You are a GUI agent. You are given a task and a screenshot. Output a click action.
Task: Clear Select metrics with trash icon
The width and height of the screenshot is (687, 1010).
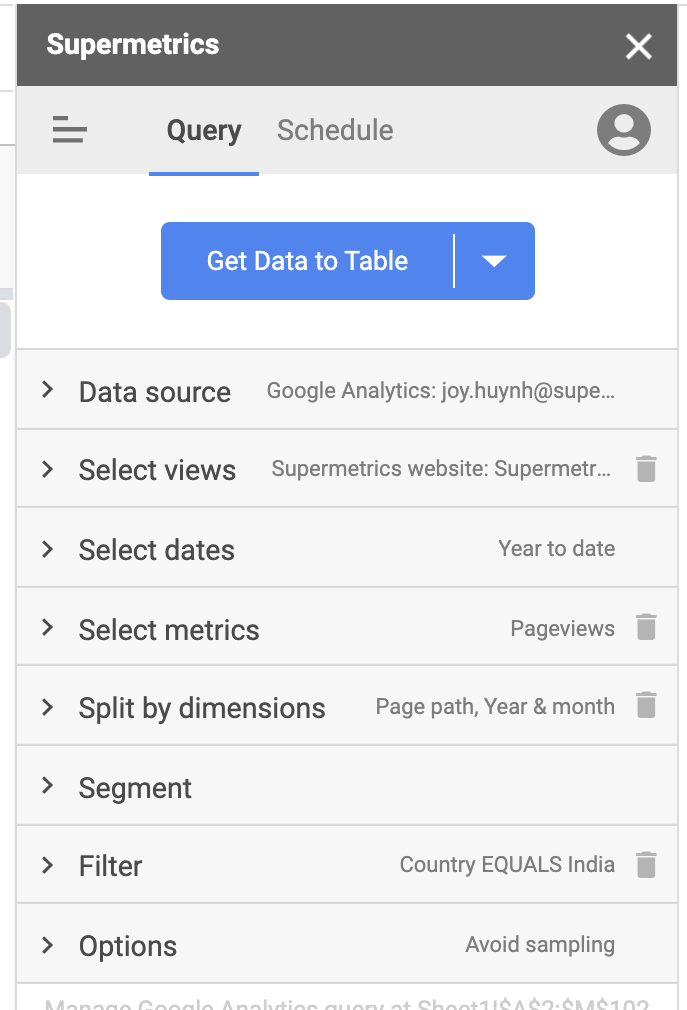[x=646, y=627]
